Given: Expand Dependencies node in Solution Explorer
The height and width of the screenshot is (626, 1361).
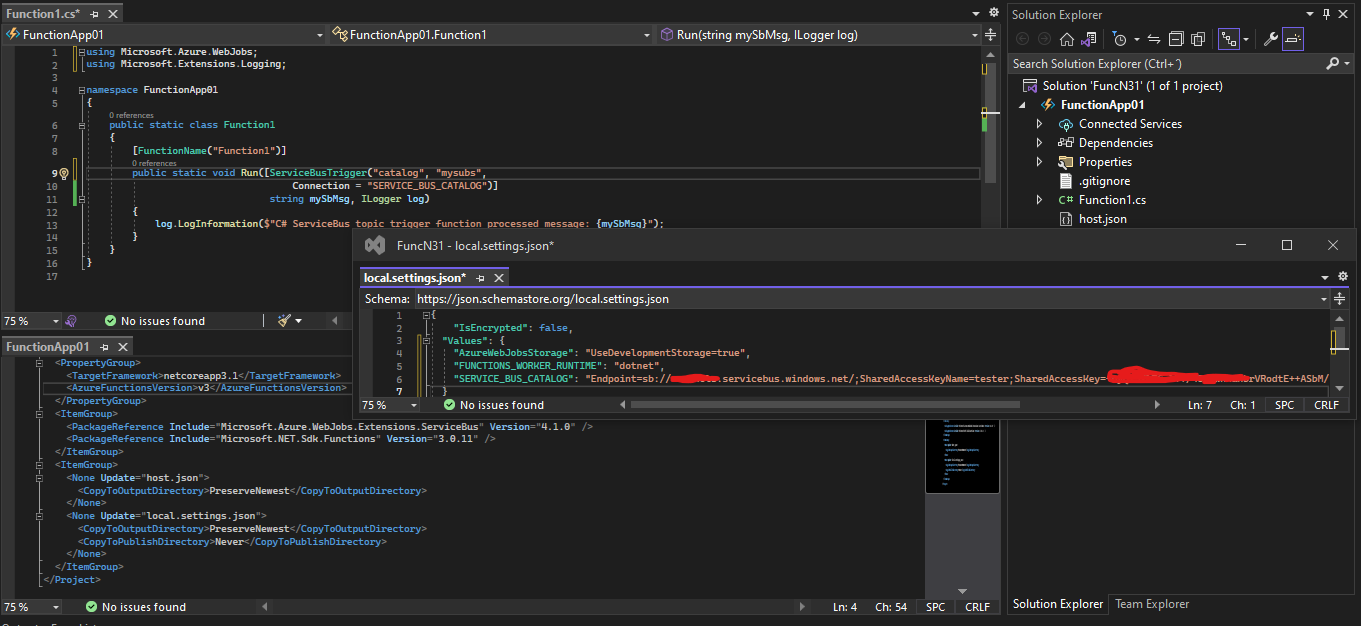Looking at the screenshot, I should pos(1039,143).
